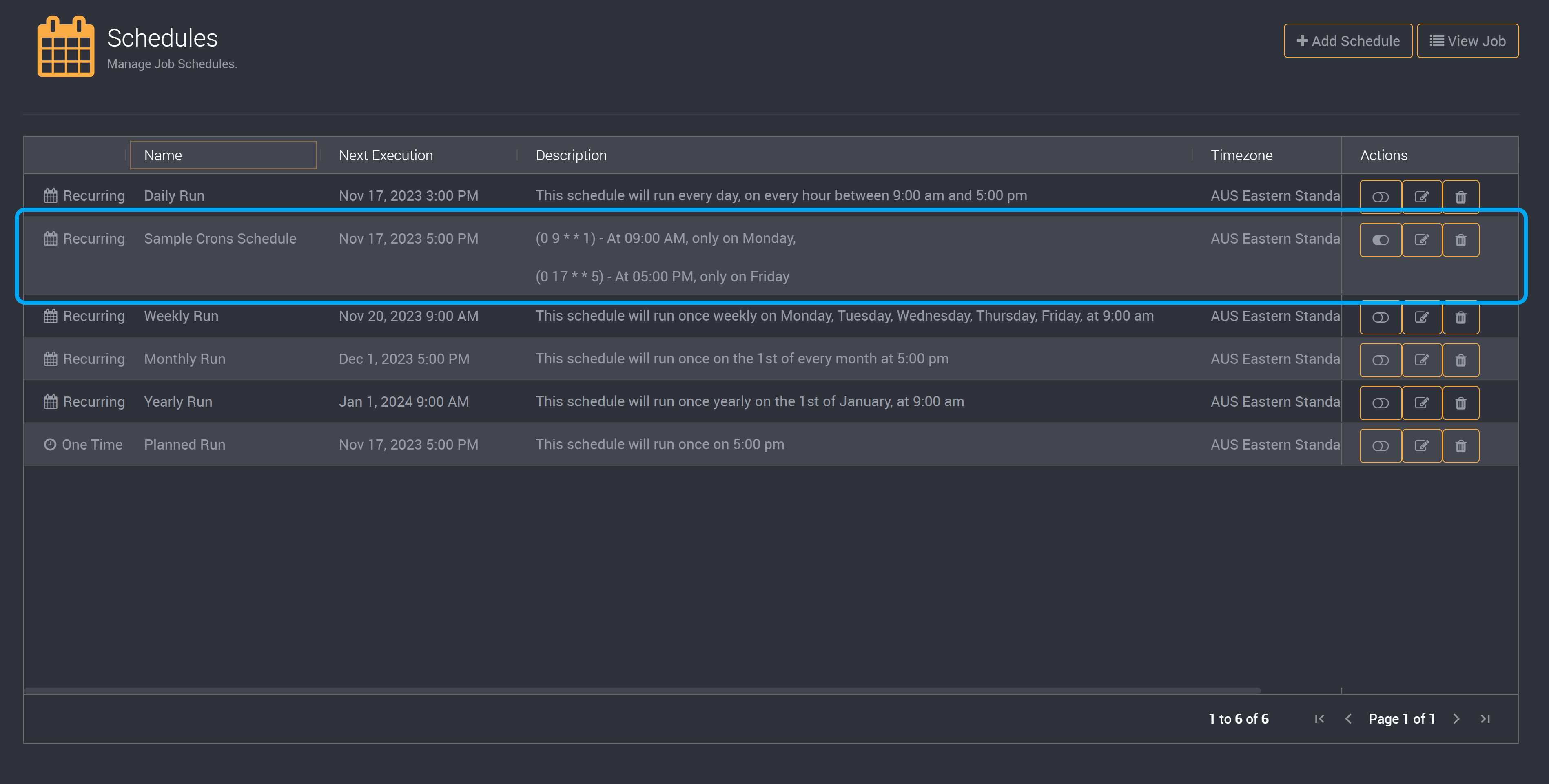Toggle the Yearly Run schedule switch
Image resolution: width=1549 pixels, height=784 pixels.
click(x=1380, y=403)
